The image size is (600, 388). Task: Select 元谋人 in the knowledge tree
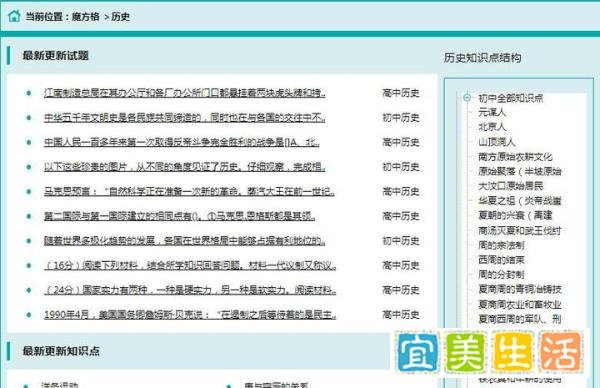(492, 112)
